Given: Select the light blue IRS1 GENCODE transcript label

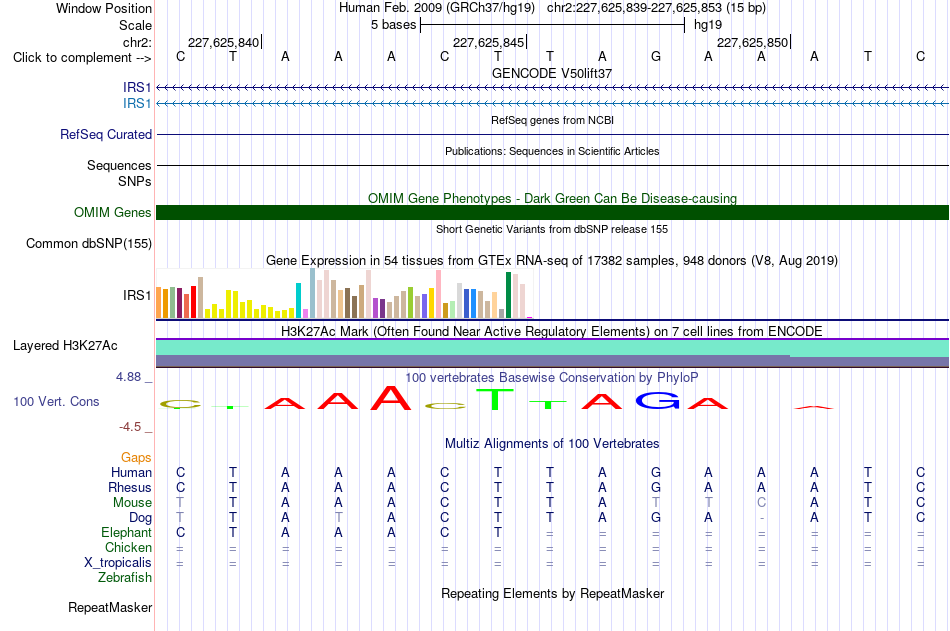Looking at the screenshot, I should (x=137, y=103).
